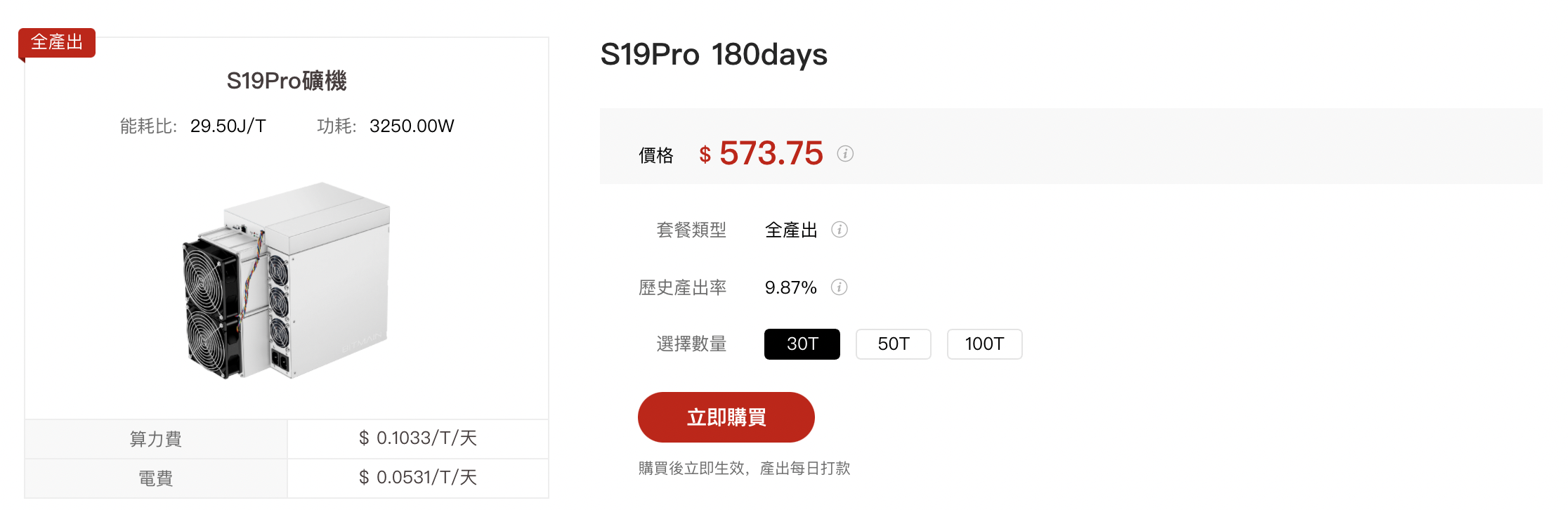The height and width of the screenshot is (510, 1568).
Task: Click the $0.0531/T/天 electricity fee value
Action: pos(418,478)
